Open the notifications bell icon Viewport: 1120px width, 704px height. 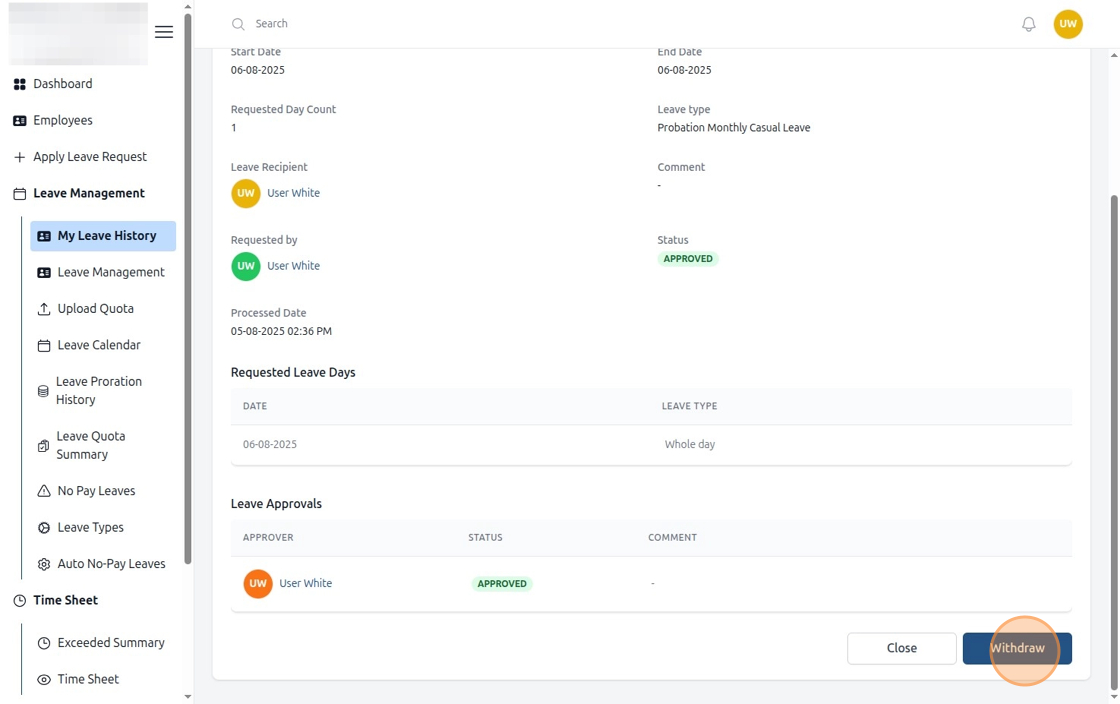(1029, 24)
